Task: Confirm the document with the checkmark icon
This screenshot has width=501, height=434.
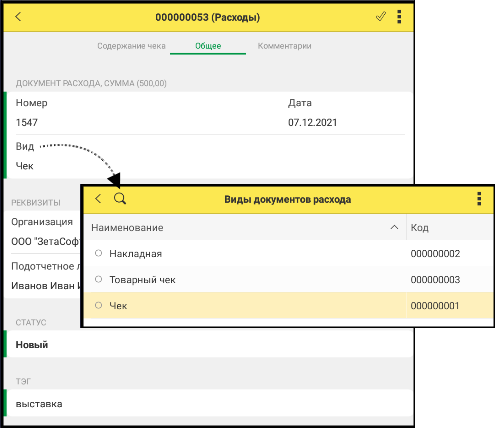Action: [x=381, y=16]
